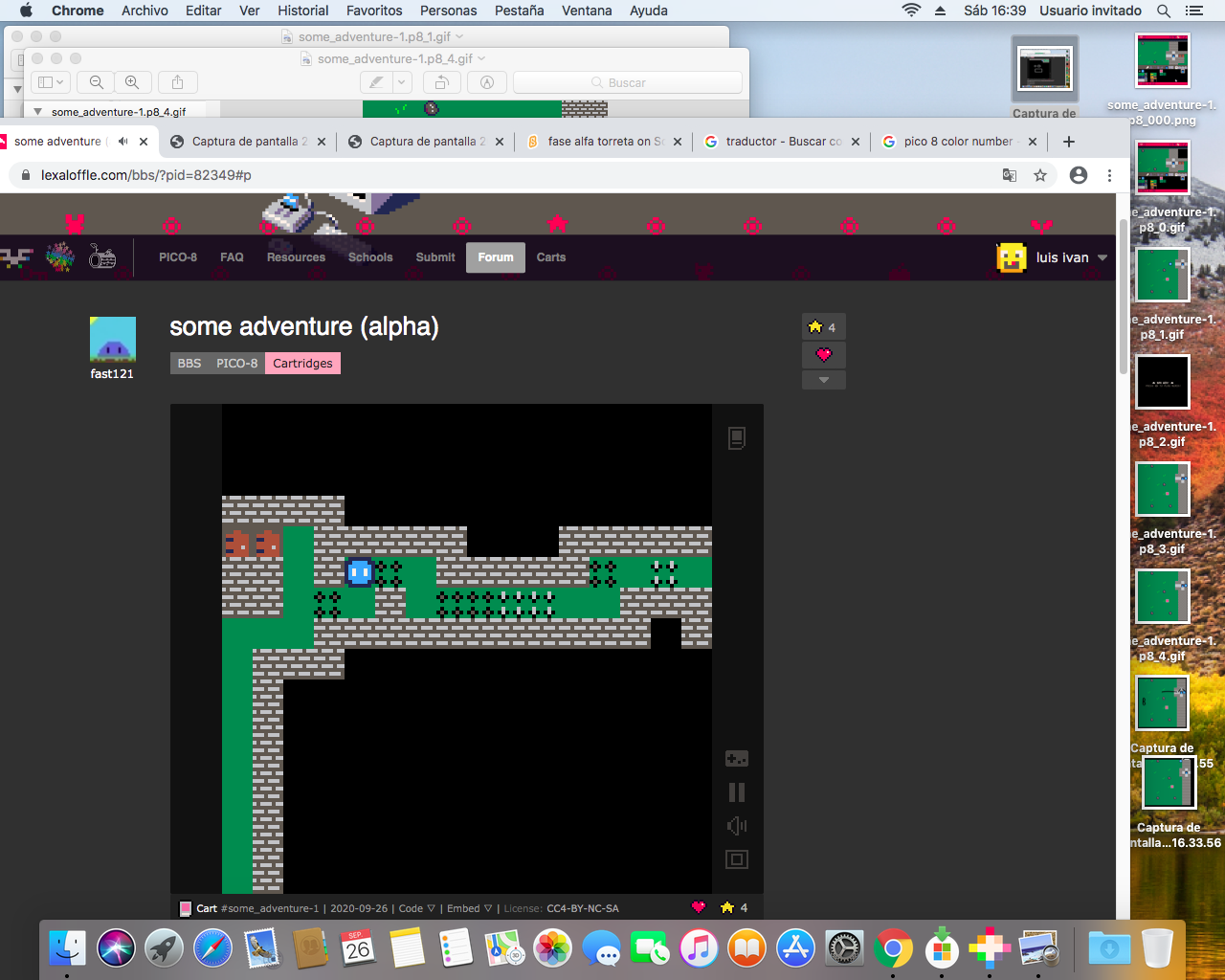Expand the Code section of the cart

tap(416, 908)
